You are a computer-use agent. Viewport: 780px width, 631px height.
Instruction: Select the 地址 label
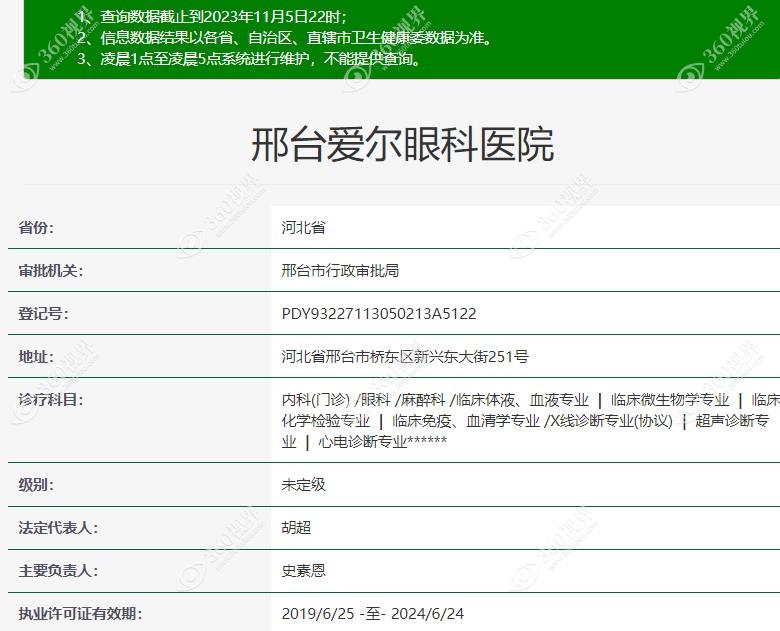36,356
